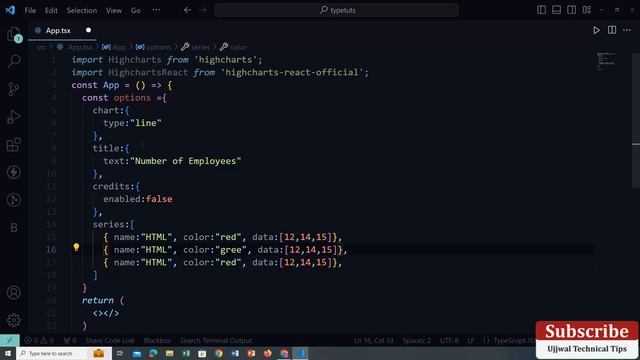The image size is (640, 360).
Task: Click 'Blackbox' in the status bar
Action: click(x=157, y=340)
